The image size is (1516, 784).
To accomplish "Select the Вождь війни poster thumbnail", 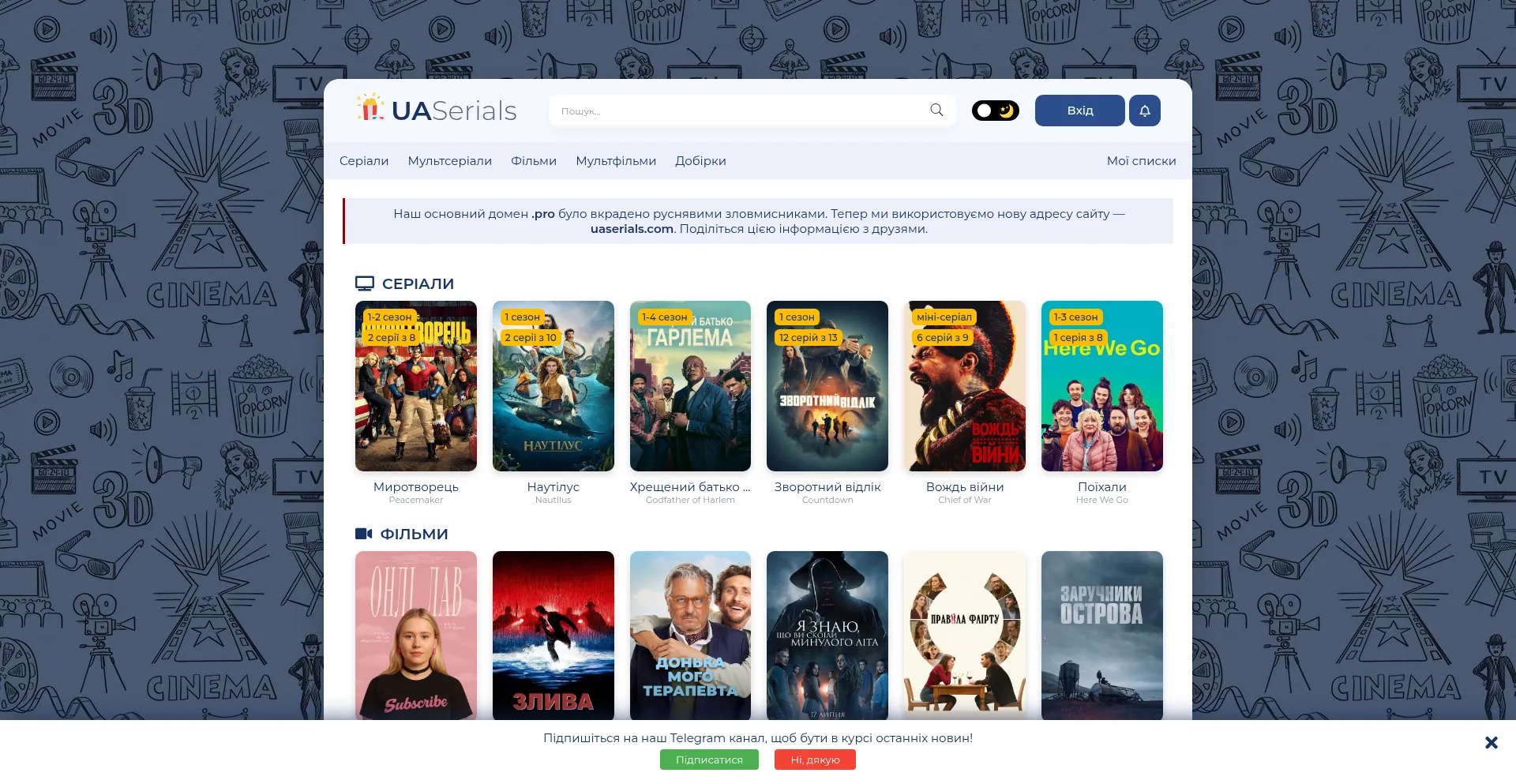I will [x=965, y=386].
